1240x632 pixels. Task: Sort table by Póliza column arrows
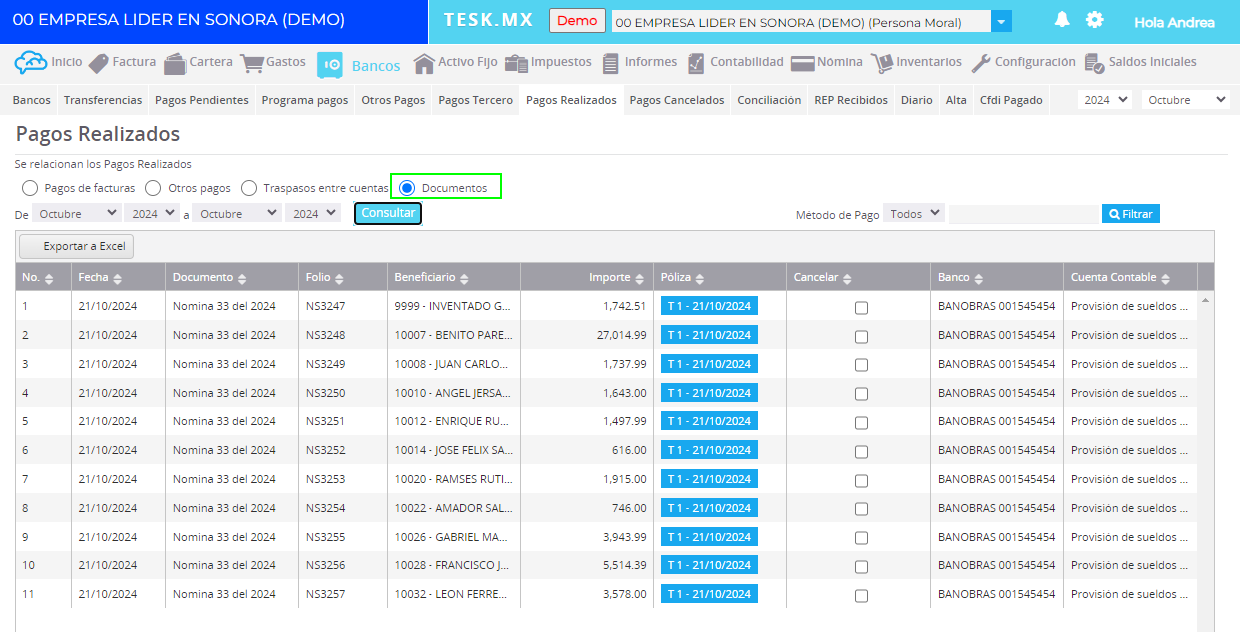[699, 278]
